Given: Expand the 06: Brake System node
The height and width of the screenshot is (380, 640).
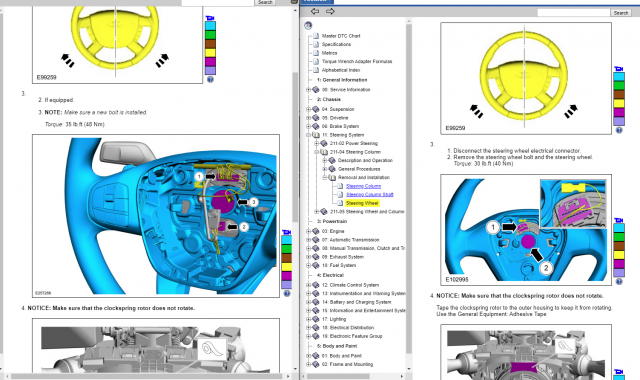Looking at the screenshot, I should coord(309,126).
